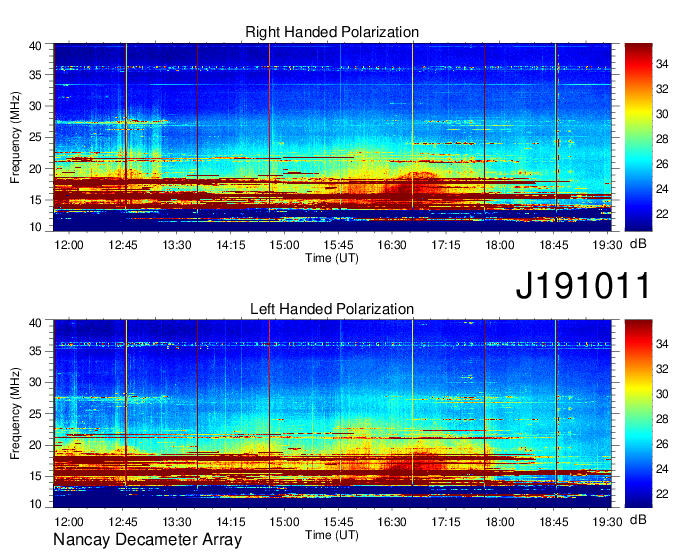The width and height of the screenshot is (680, 552).
Task: Click the 28 value on Right Handed colorbar
Action: [x=662, y=139]
